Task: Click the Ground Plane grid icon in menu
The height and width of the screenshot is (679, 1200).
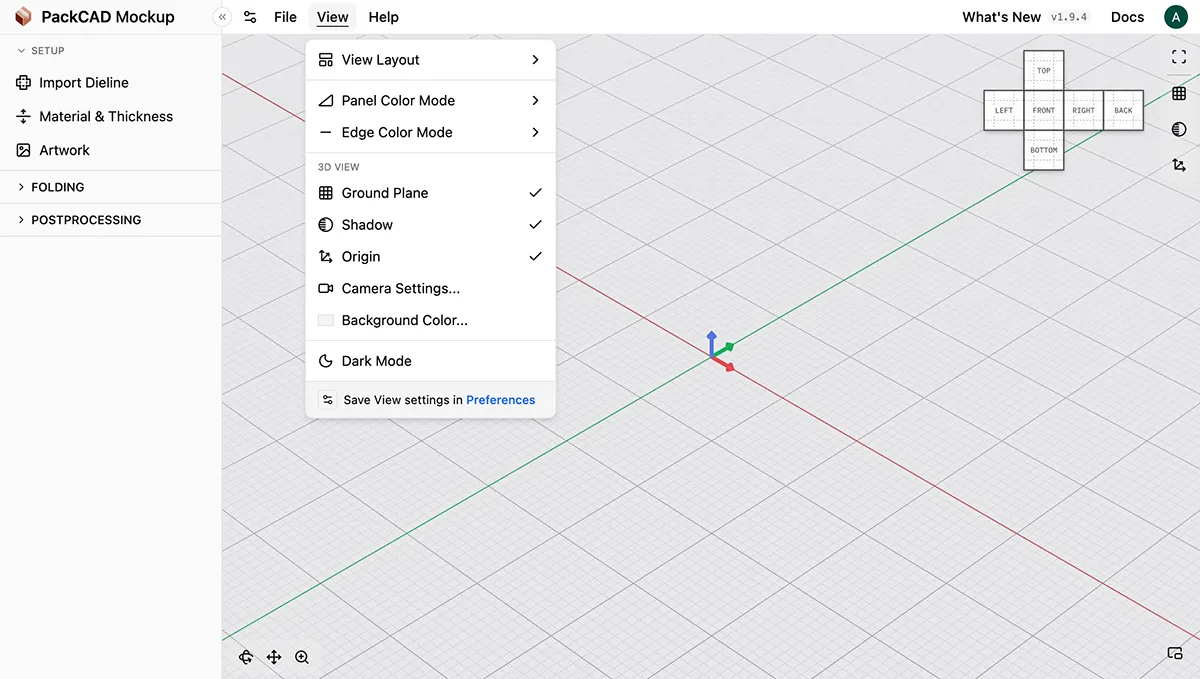Action: (325, 193)
